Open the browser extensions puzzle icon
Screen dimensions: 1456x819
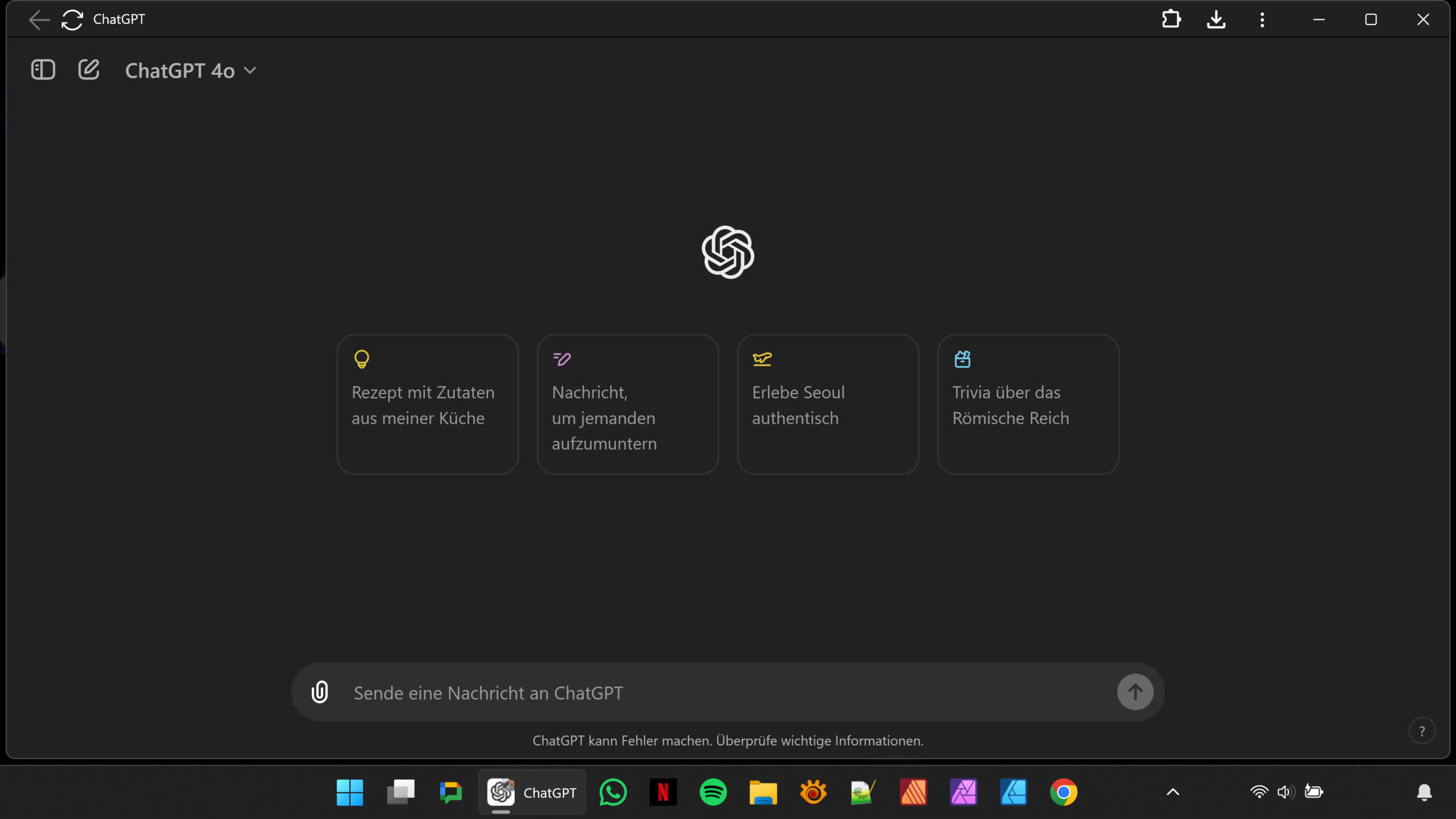click(x=1171, y=19)
